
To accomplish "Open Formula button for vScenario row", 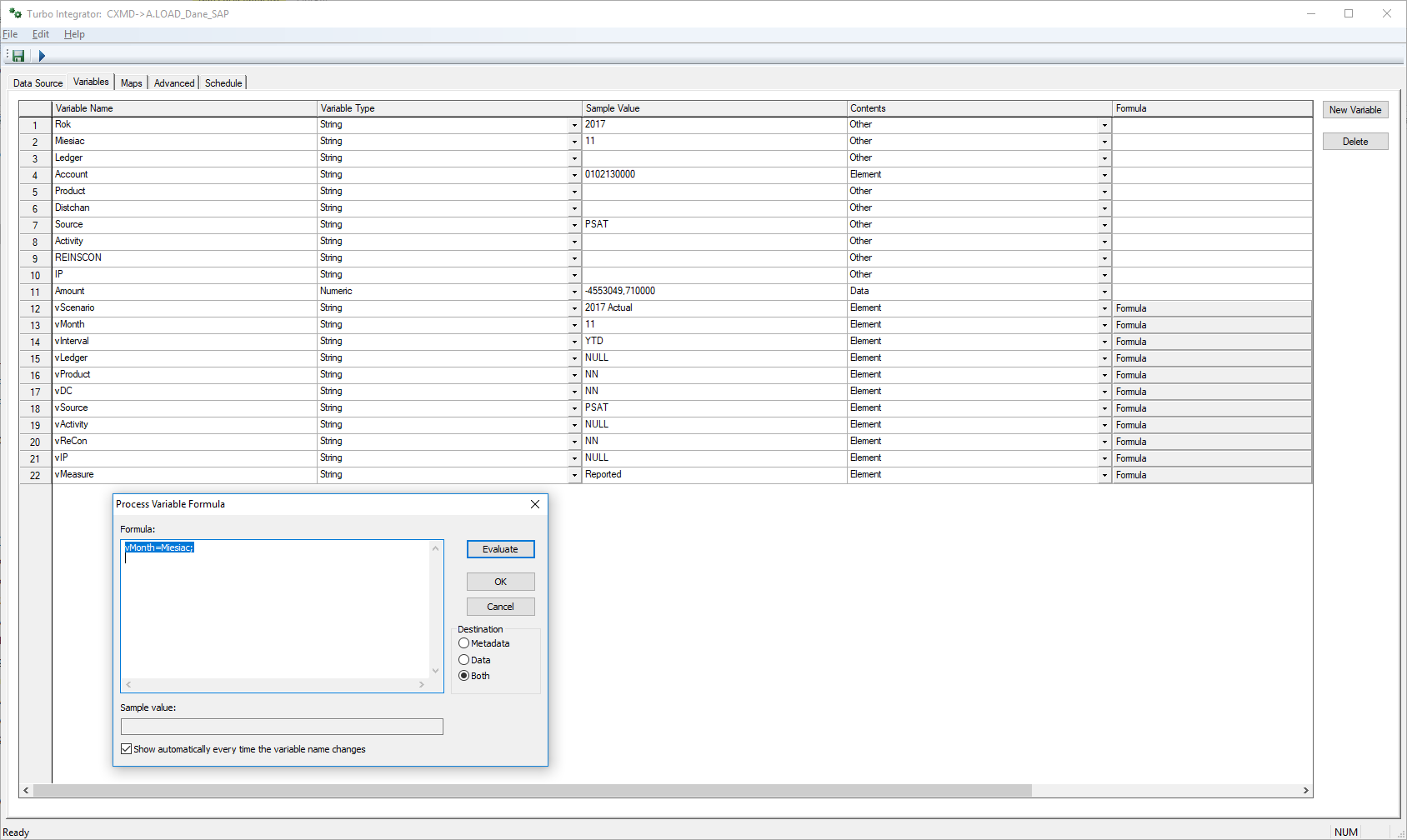I will pos(1212,308).
